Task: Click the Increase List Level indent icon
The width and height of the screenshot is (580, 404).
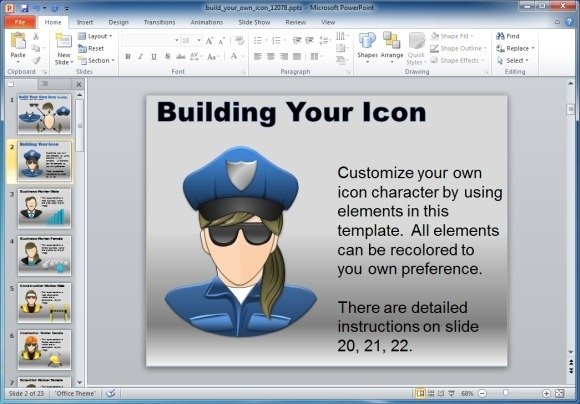Action: (309, 40)
